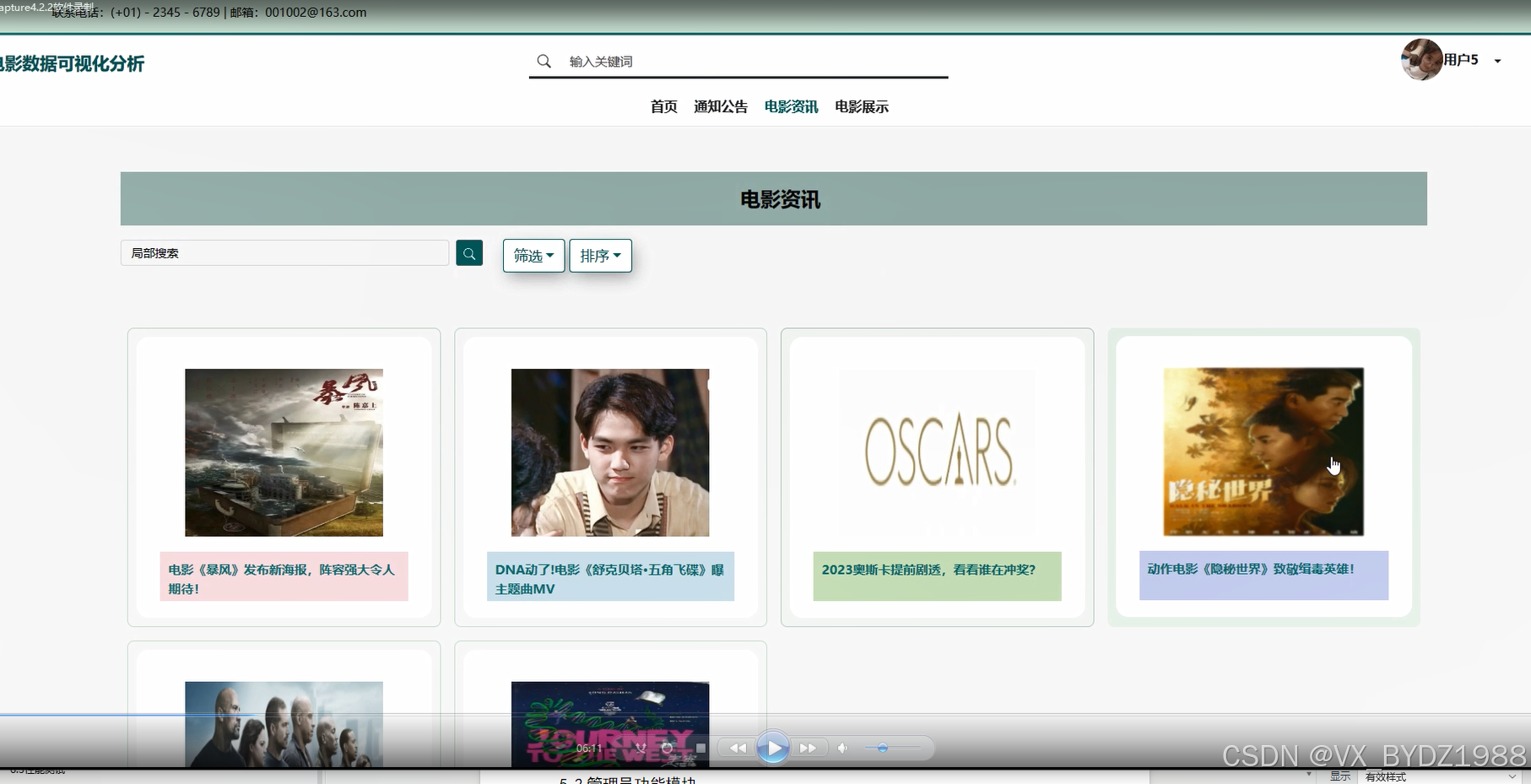Image resolution: width=1531 pixels, height=784 pixels.
Task: Open the Fast and Furious cast thumbnail
Action: click(284, 724)
